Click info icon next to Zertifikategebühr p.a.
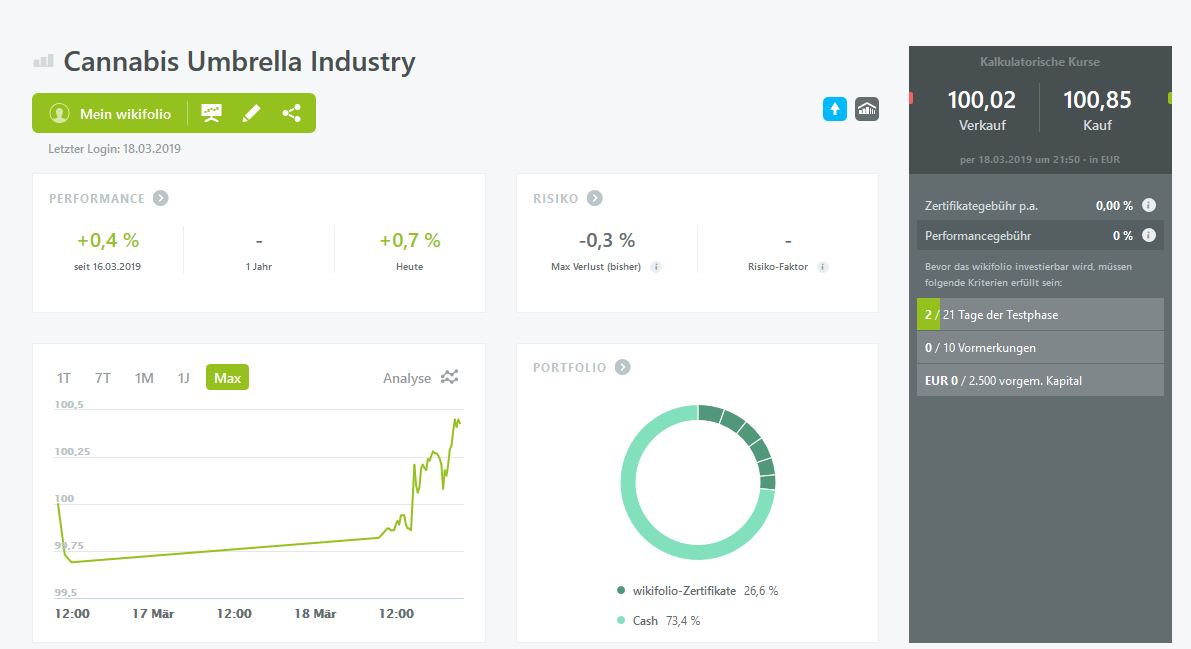1191x649 pixels. coord(1149,205)
